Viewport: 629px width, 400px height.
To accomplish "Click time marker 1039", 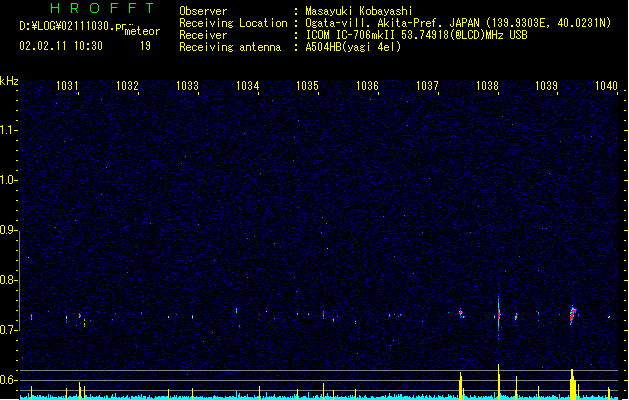I will 547,86.
